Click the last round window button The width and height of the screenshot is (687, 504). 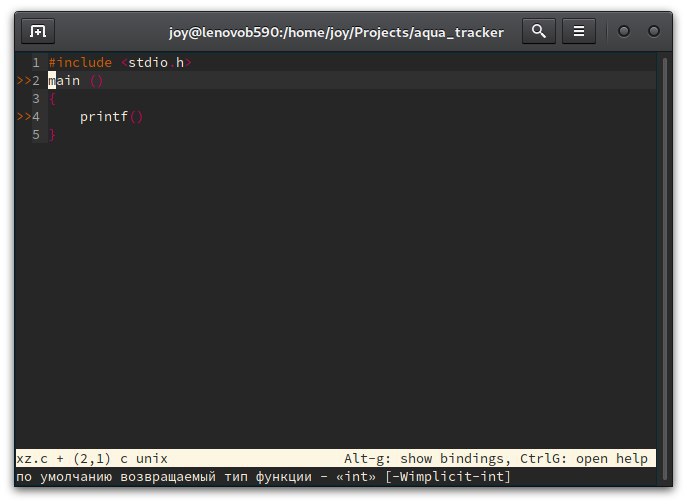654,32
